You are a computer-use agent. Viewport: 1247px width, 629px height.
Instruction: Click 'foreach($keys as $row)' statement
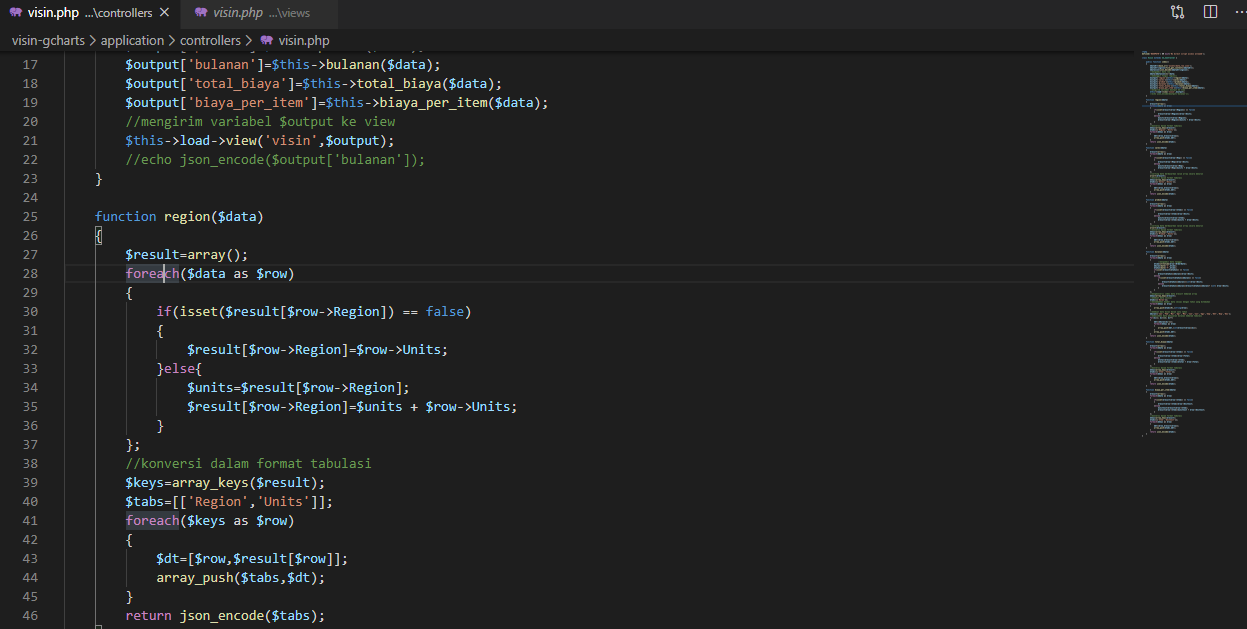pos(210,520)
